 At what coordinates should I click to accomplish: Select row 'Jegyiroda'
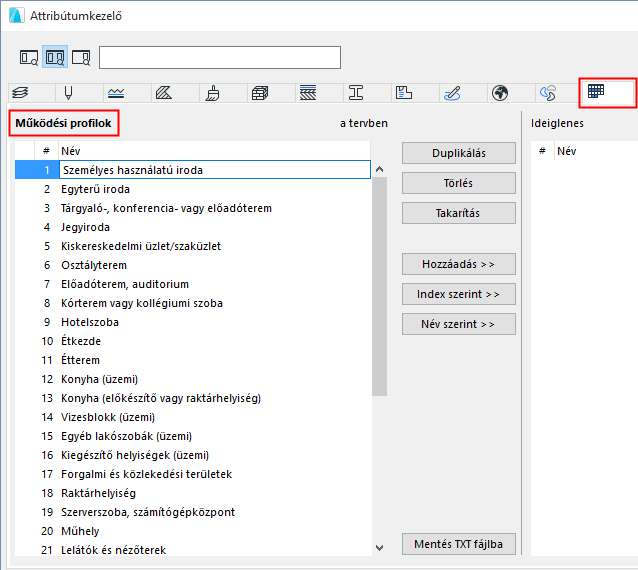(x=193, y=227)
